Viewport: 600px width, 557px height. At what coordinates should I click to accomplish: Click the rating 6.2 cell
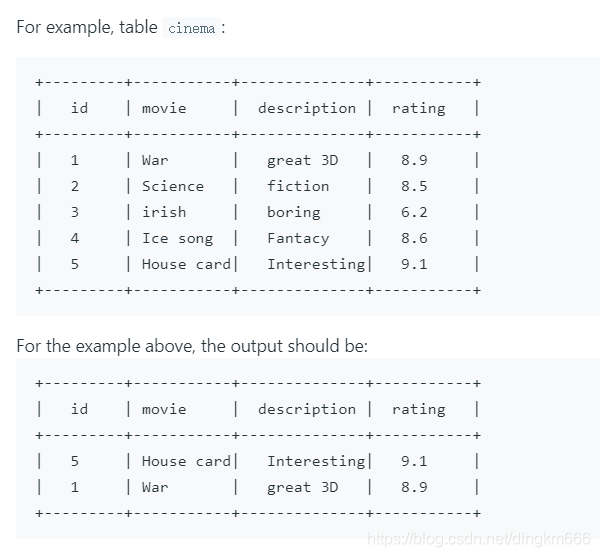pos(414,212)
